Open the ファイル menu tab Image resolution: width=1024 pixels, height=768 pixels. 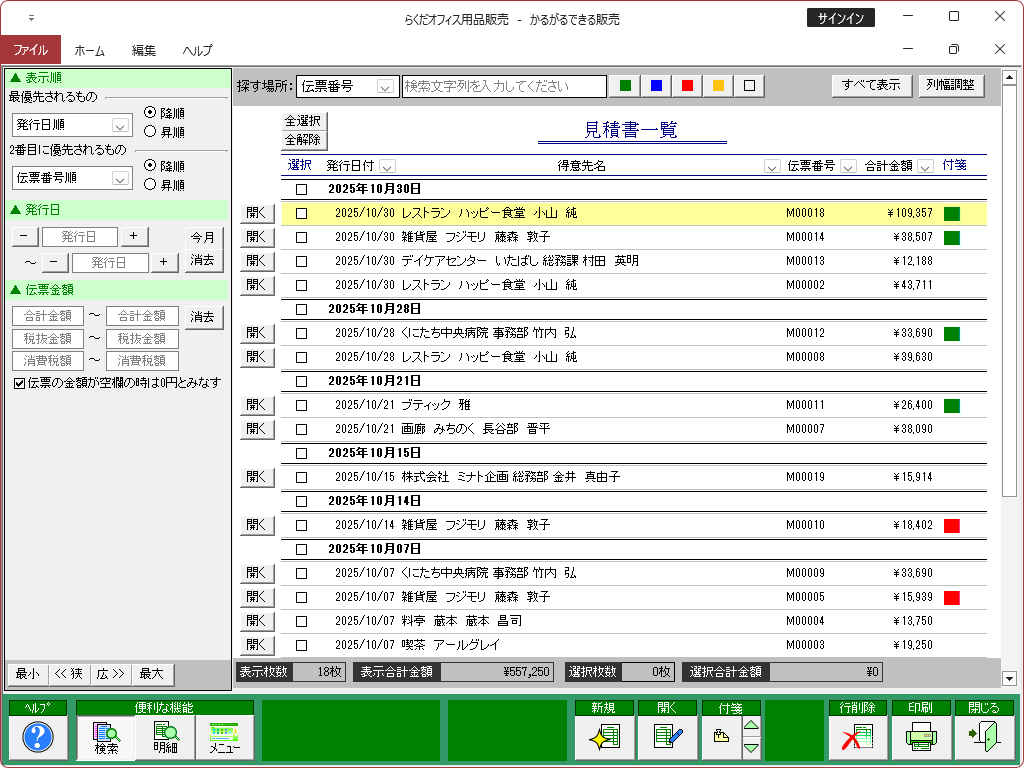point(30,50)
